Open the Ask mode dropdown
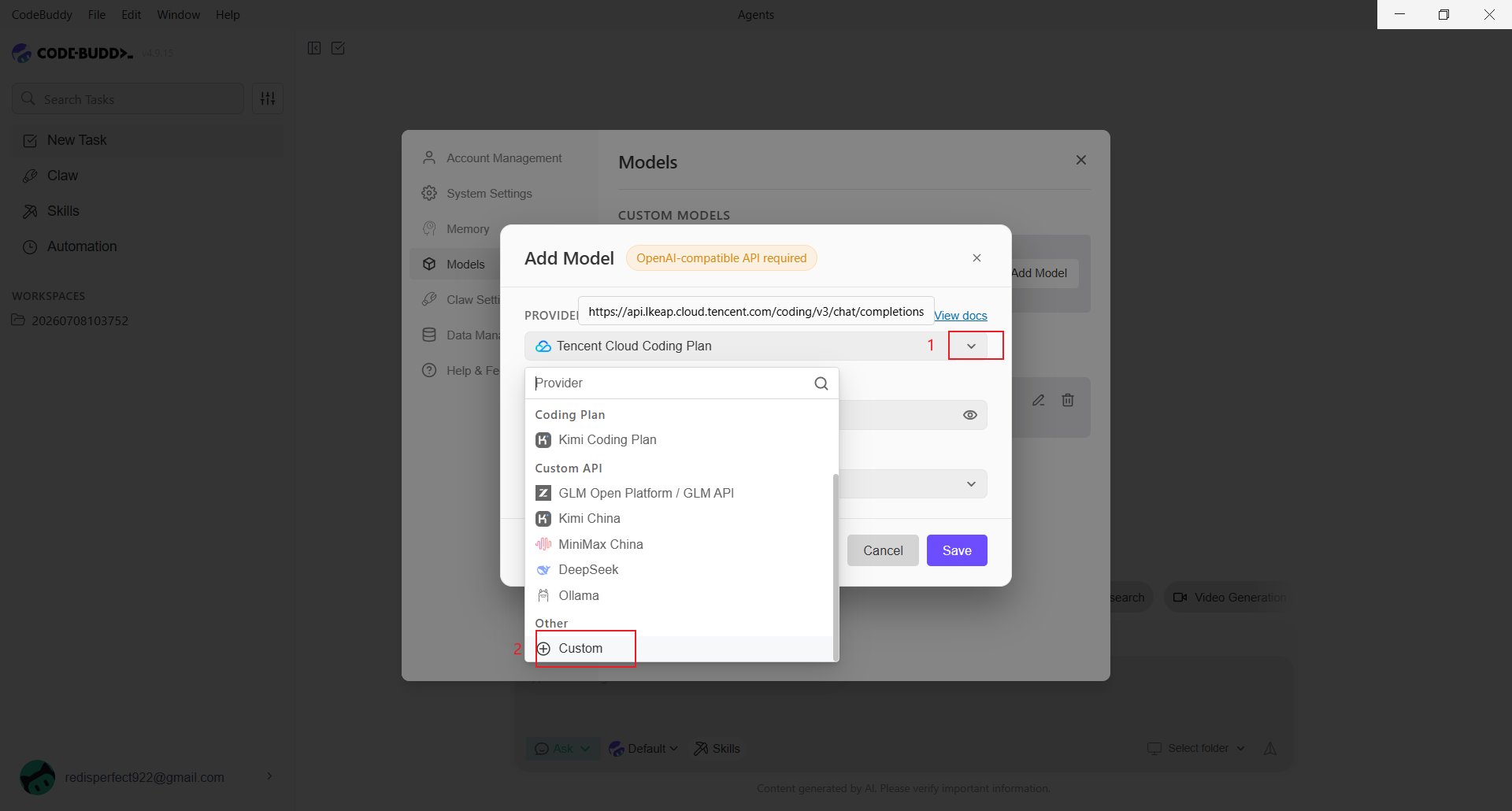1512x811 pixels. [x=562, y=749]
